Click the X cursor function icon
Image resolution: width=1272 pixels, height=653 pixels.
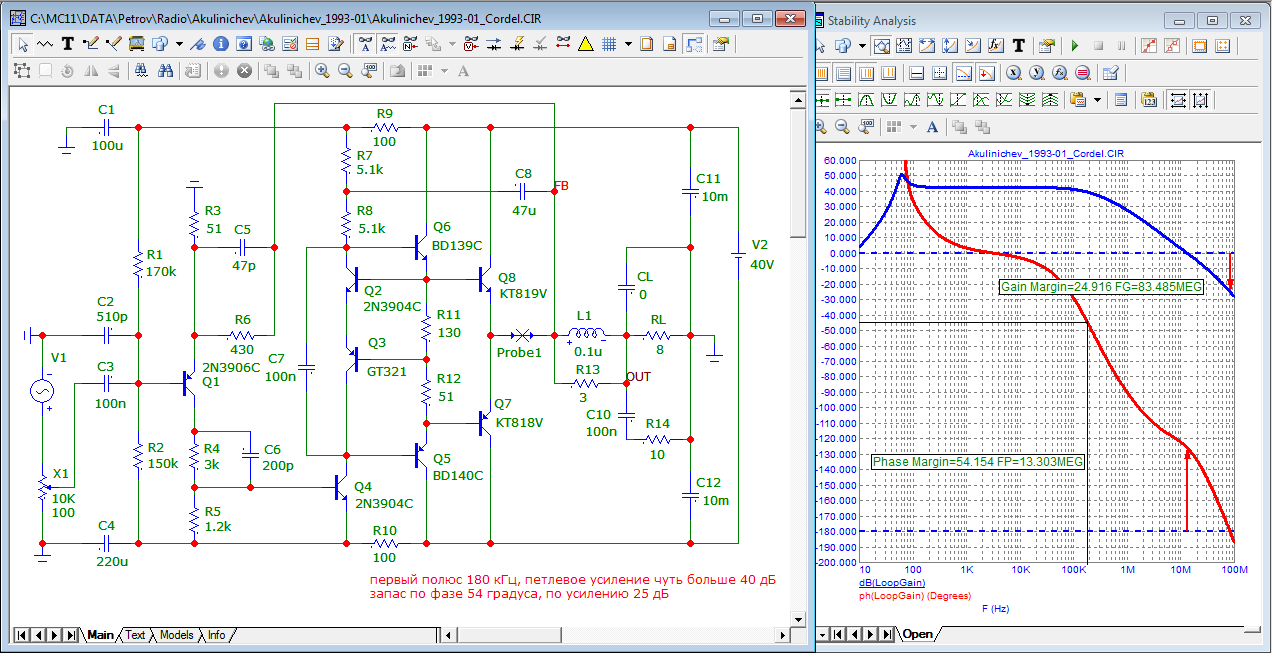[1012, 73]
